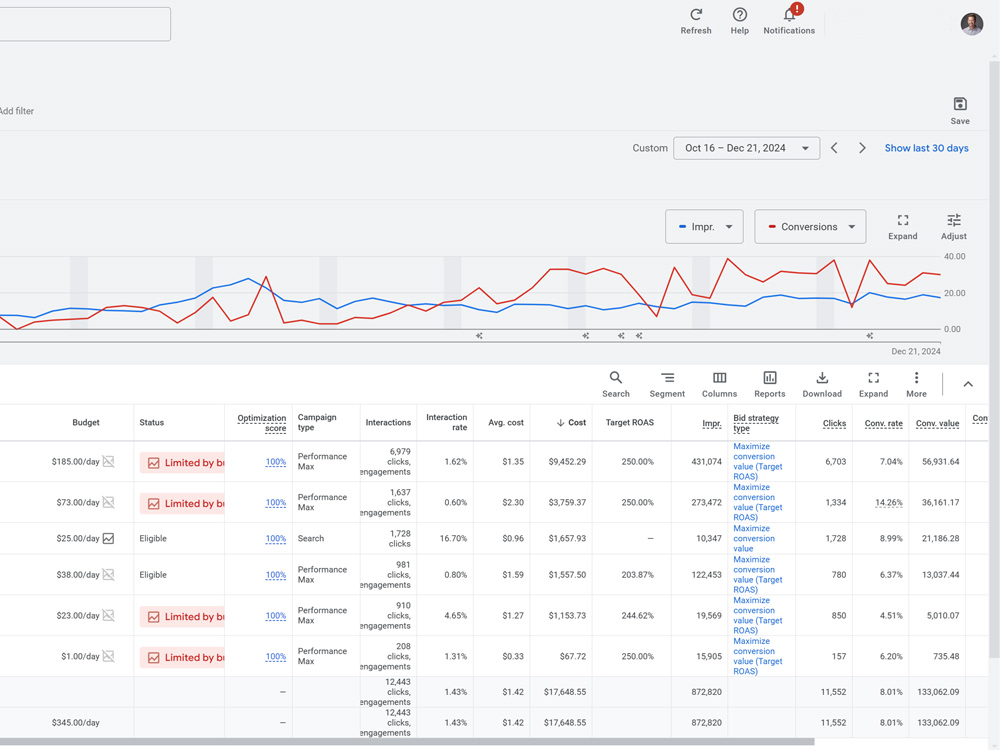Open bid strategy link in the $9,452.29 row
This screenshot has width=1000, height=750.
click(x=757, y=461)
